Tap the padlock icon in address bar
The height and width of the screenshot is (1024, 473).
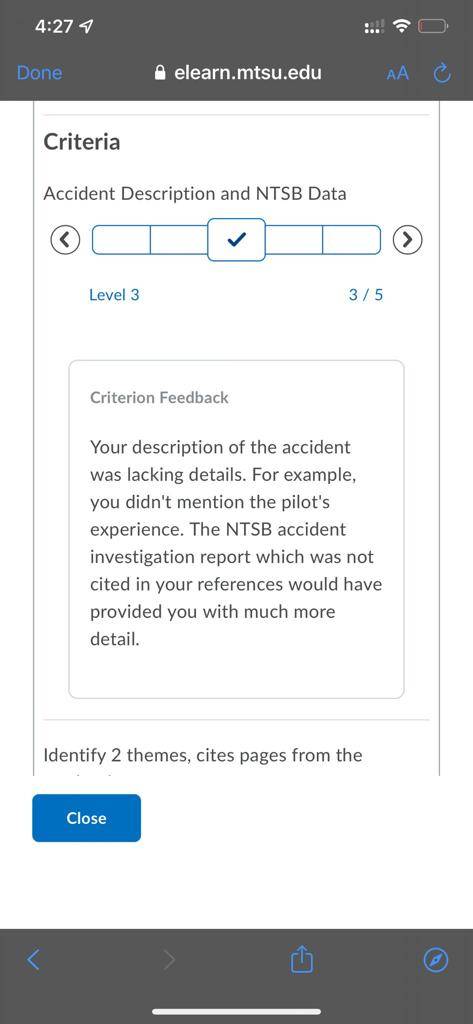[160, 73]
